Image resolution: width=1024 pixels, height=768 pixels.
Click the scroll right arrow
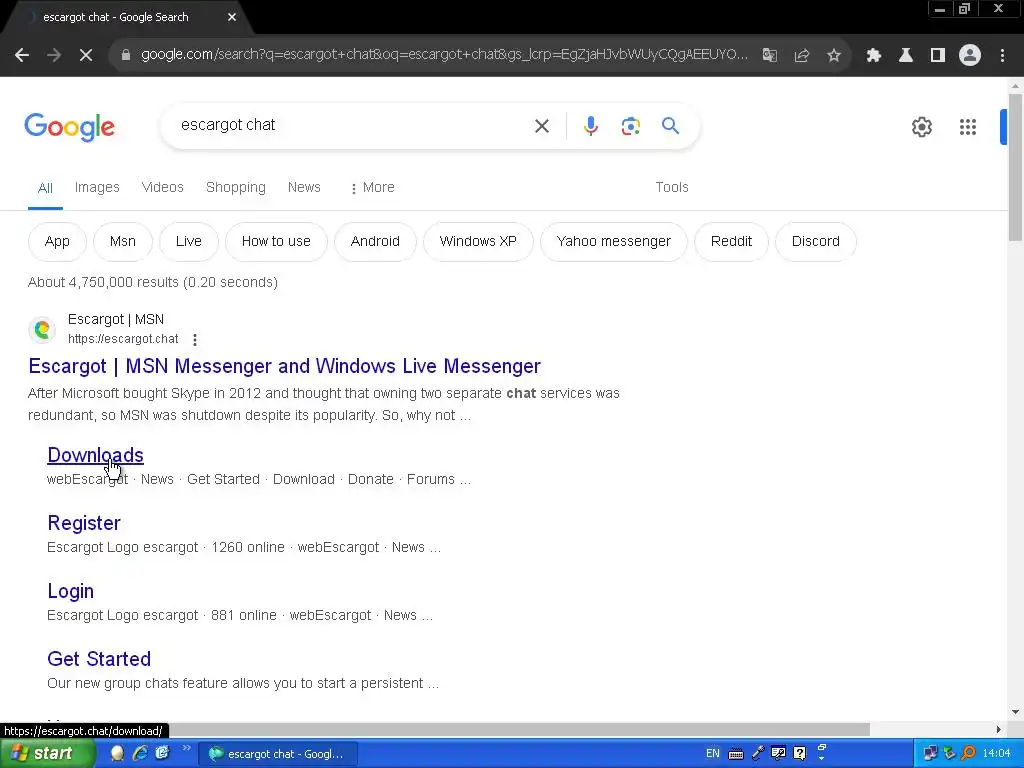(998, 729)
